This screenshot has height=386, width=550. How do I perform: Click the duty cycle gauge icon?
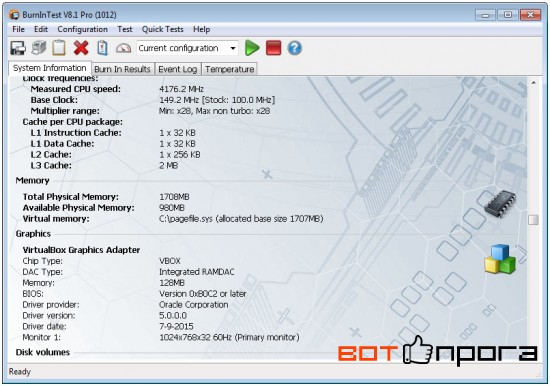[123, 48]
